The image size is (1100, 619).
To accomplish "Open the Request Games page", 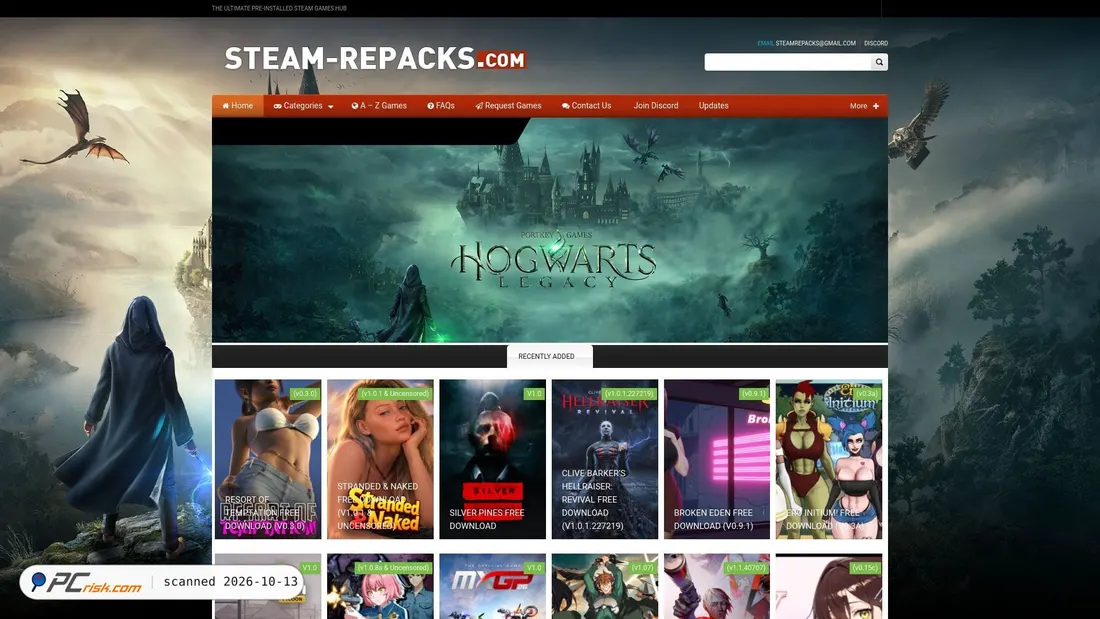I will (508, 106).
